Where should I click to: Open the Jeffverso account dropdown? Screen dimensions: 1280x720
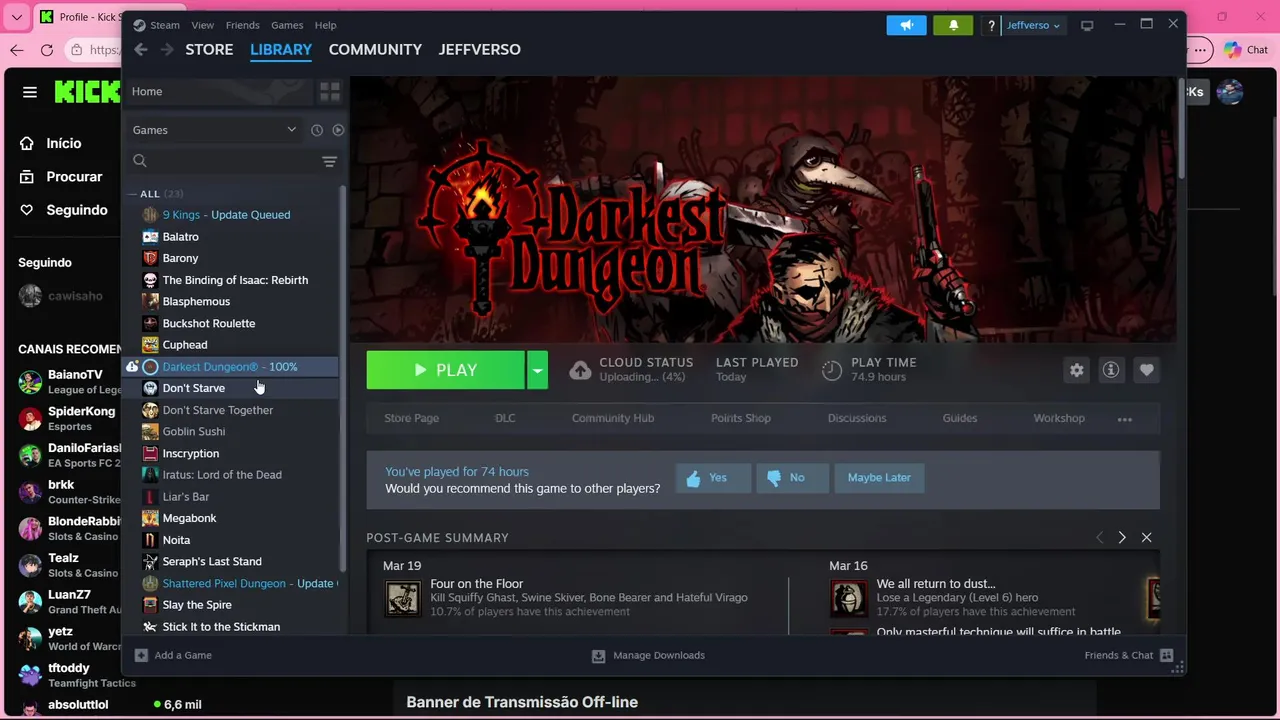click(1033, 25)
